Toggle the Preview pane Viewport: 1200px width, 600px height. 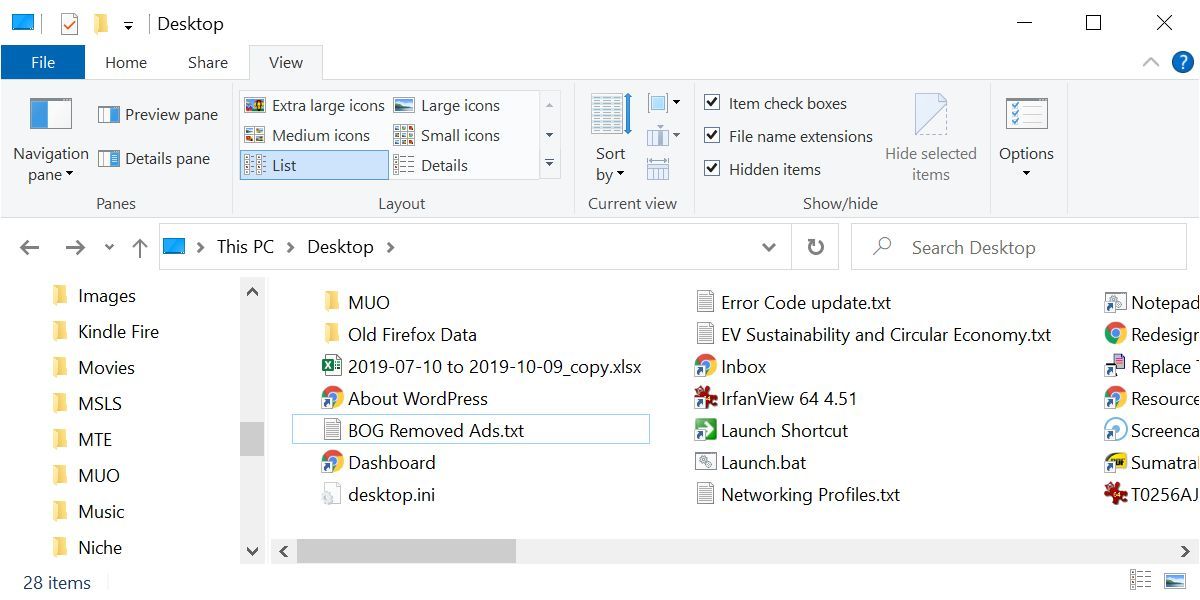point(157,114)
